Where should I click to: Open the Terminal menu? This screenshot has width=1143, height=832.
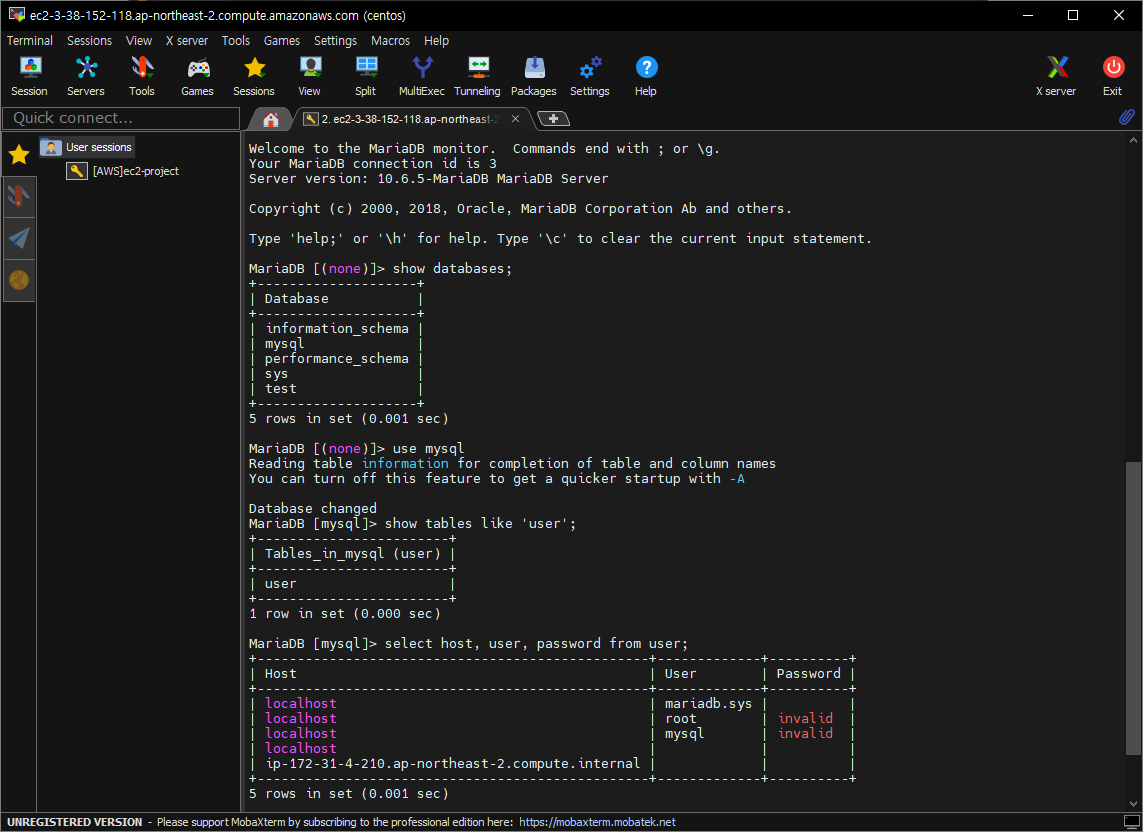[30, 41]
